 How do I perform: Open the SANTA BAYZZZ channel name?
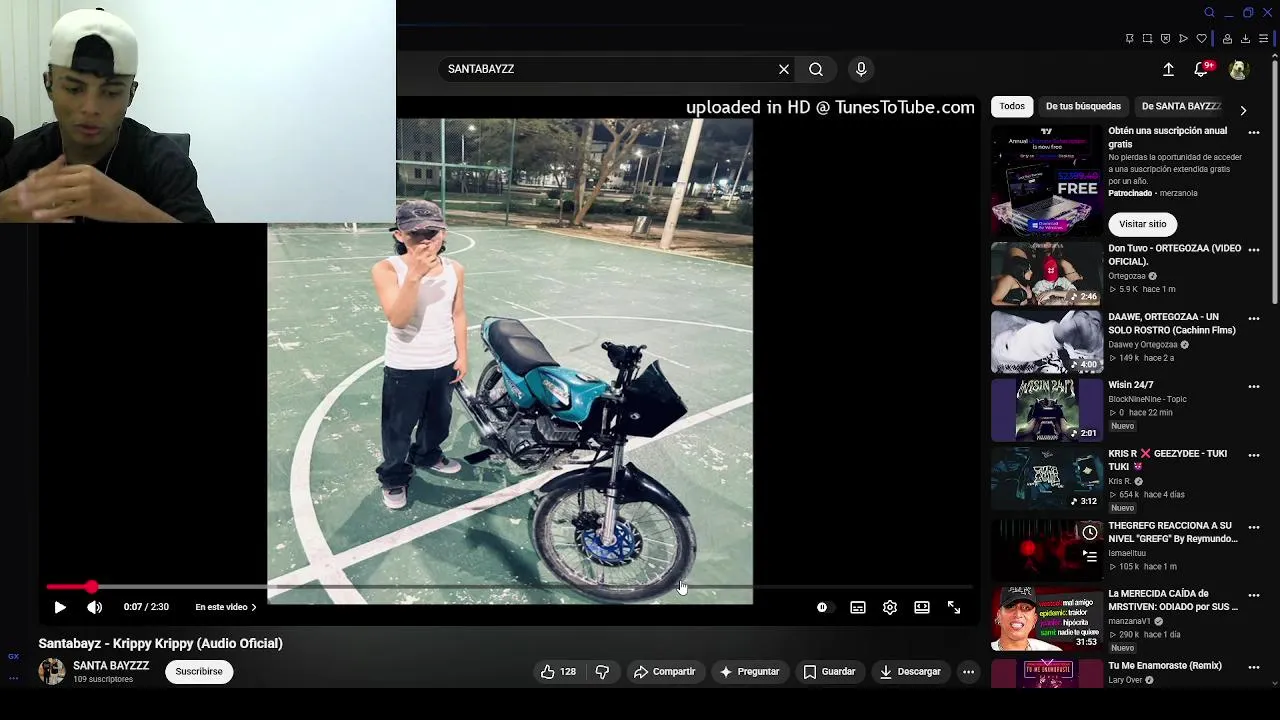[111, 666]
